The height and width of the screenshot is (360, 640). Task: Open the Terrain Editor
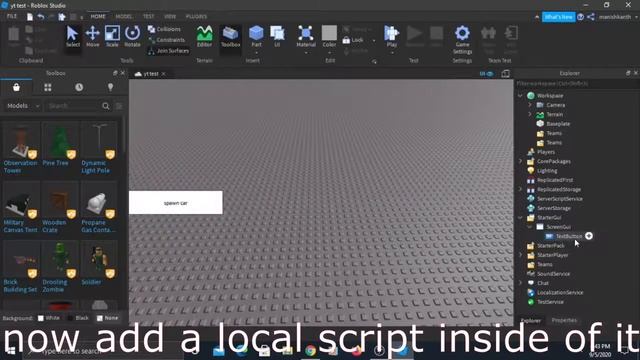(x=204, y=36)
